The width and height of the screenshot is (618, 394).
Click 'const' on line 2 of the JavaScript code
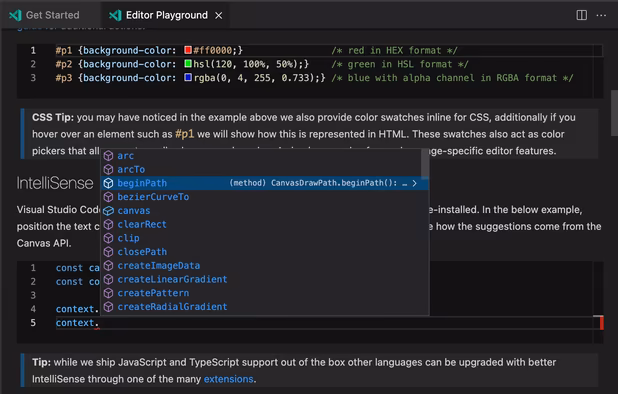click(69, 282)
